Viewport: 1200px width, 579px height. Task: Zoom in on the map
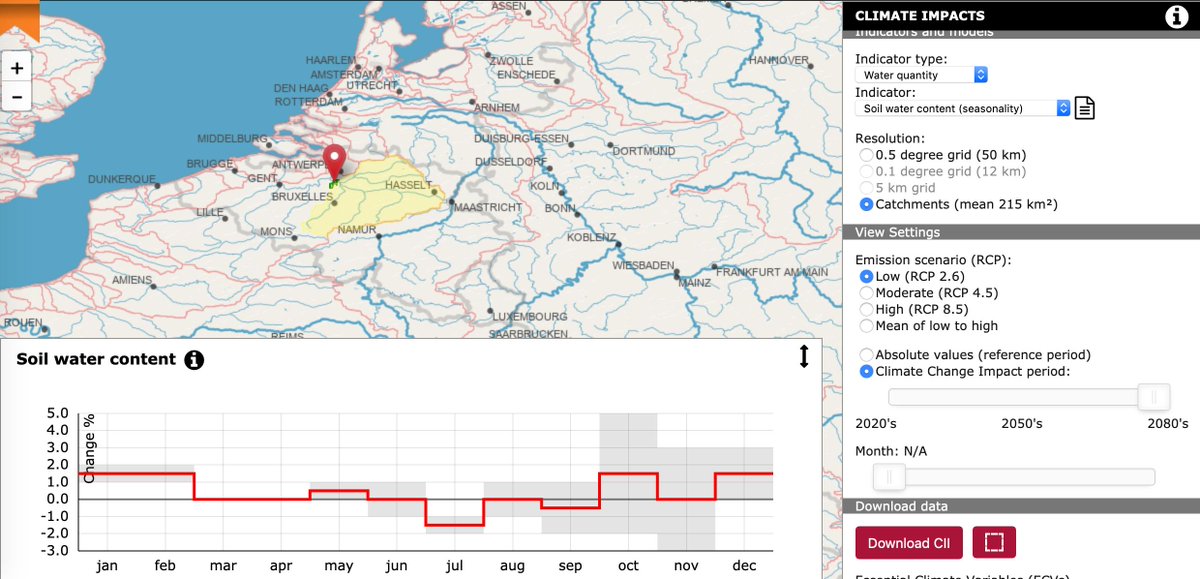coord(16,68)
